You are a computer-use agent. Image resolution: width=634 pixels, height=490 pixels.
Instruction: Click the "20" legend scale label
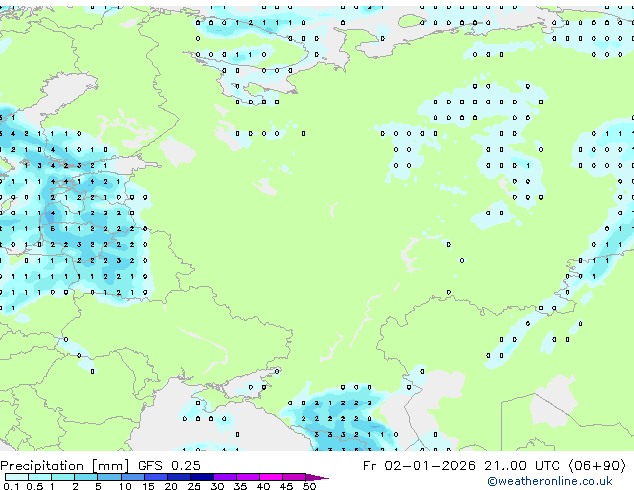171,486
